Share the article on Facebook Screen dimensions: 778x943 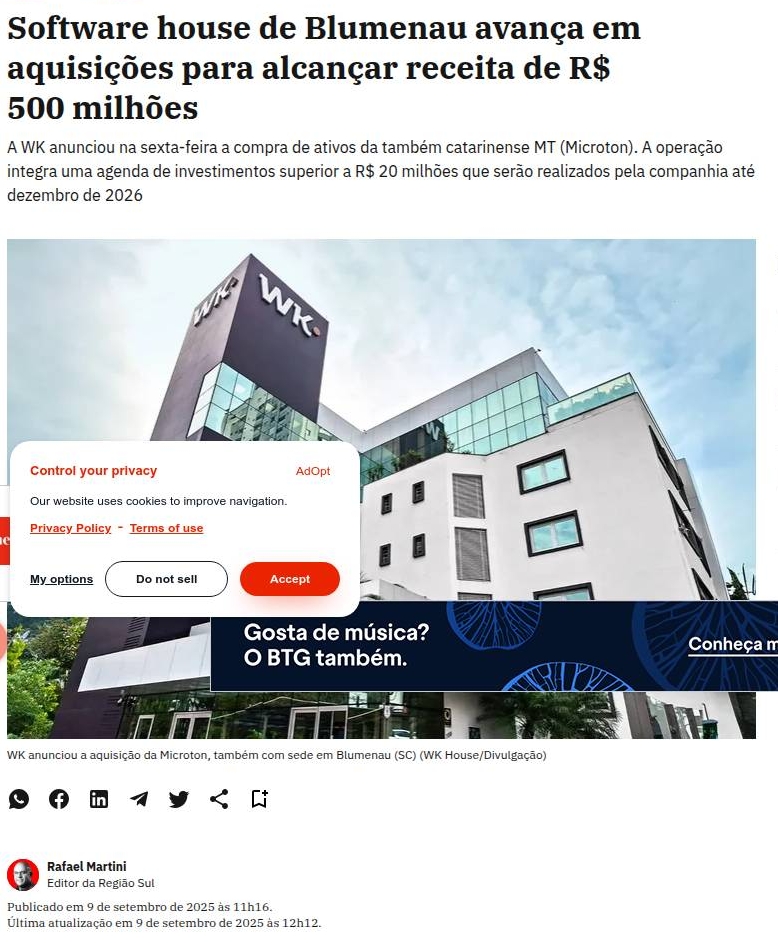(59, 799)
